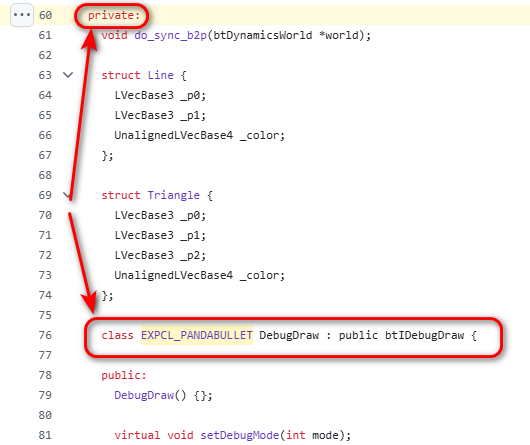The image size is (530, 445).
Task: Click the highlighted EXPCL_PANDABULLET macro
Action: [x=197, y=335]
